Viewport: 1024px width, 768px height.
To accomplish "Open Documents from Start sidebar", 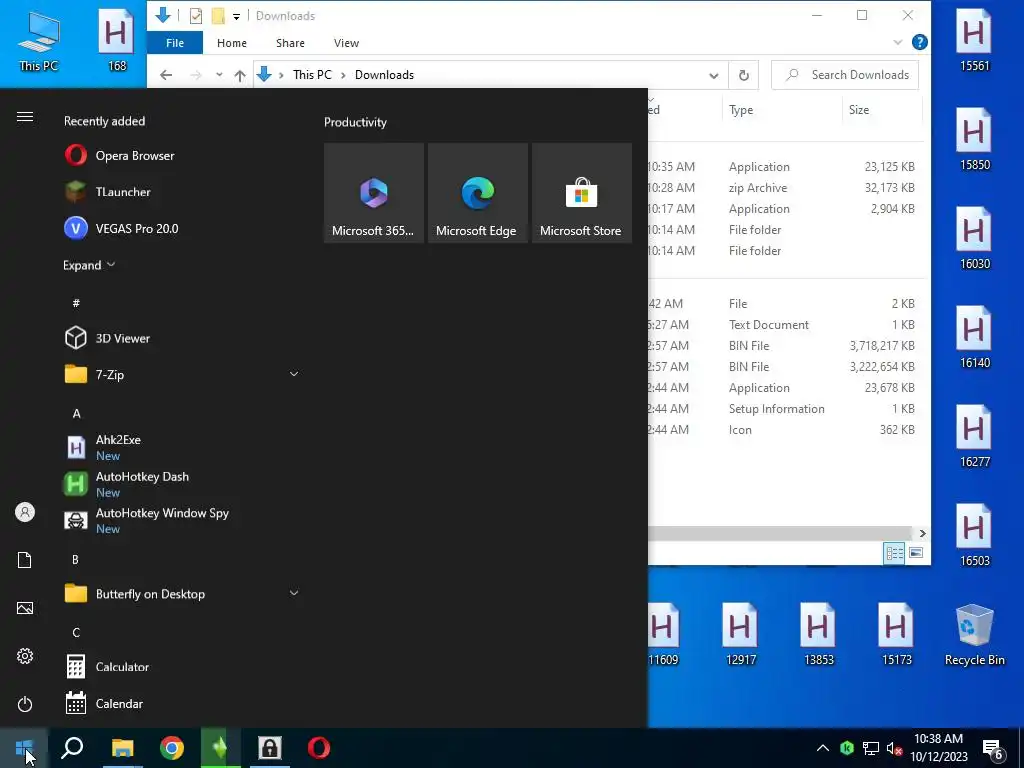I will click(x=25, y=560).
